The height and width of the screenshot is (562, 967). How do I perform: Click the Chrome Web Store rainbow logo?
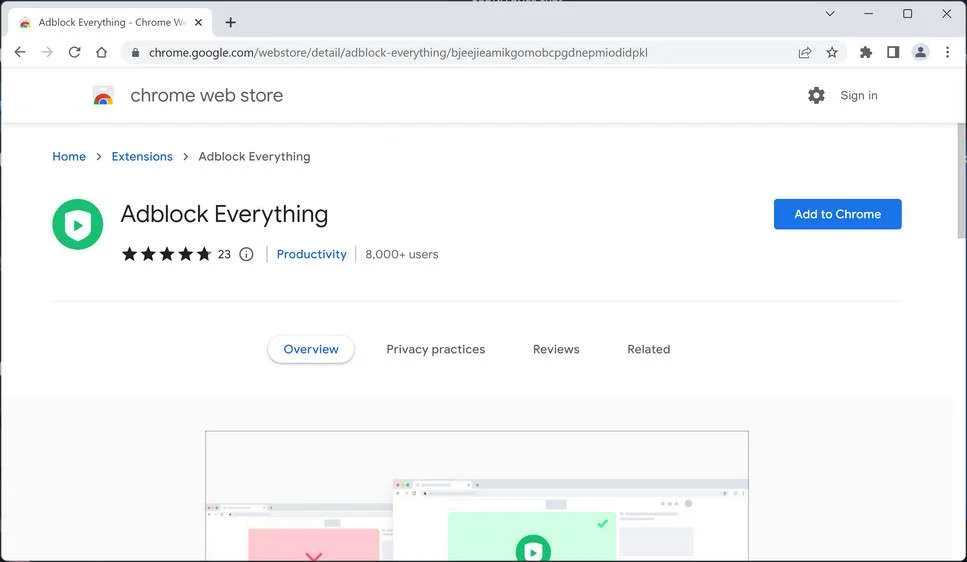[104, 96]
